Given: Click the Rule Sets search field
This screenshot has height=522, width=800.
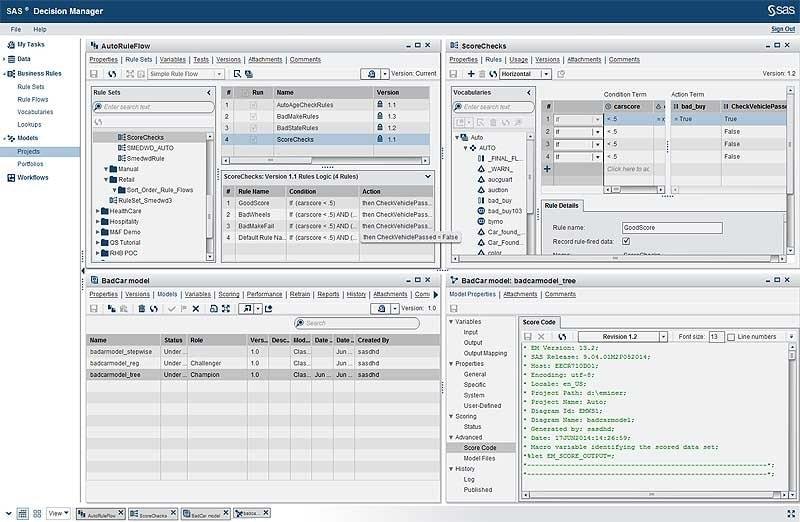Looking at the screenshot, I should pyautogui.click(x=154, y=107).
